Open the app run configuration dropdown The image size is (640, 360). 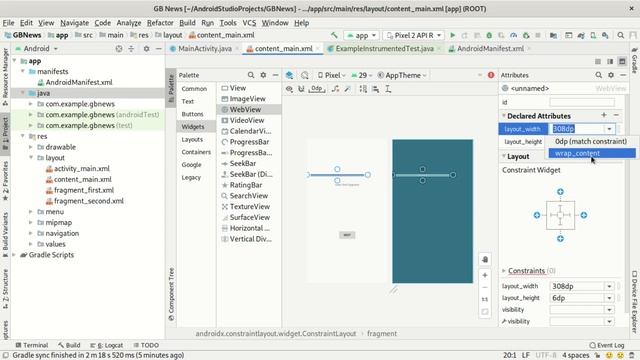(362, 36)
